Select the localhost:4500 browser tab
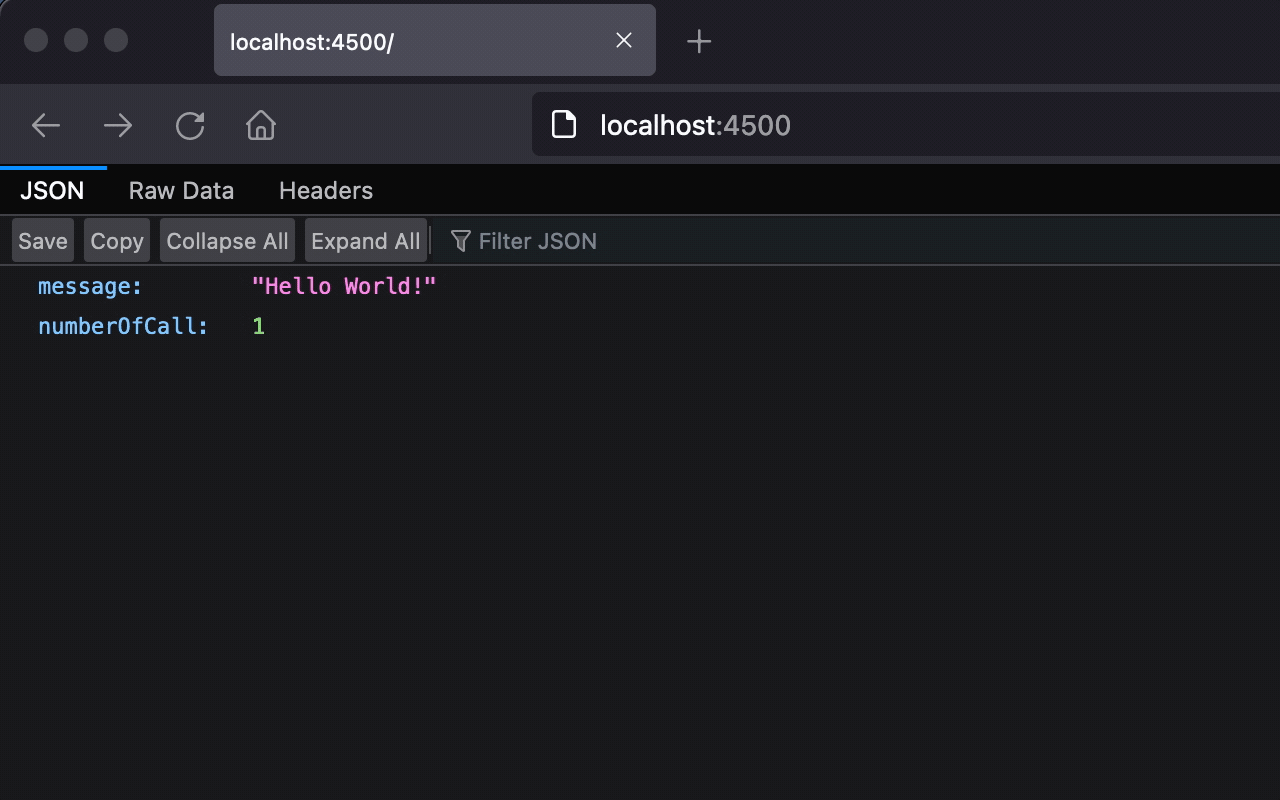Viewport: 1280px width, 800px height. pyautogui.click(x=400, y=40)
